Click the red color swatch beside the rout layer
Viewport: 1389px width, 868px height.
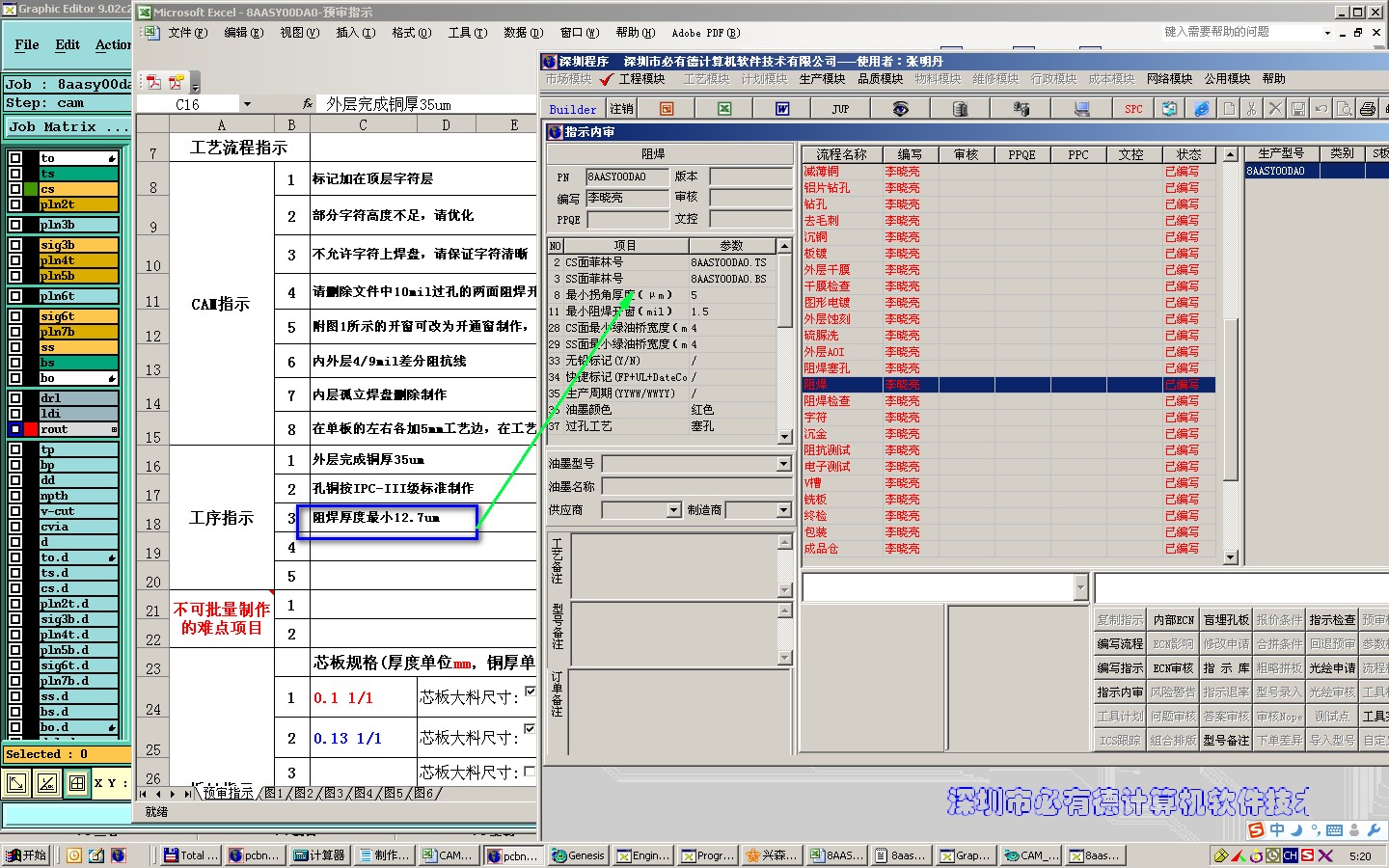point(31,429)
